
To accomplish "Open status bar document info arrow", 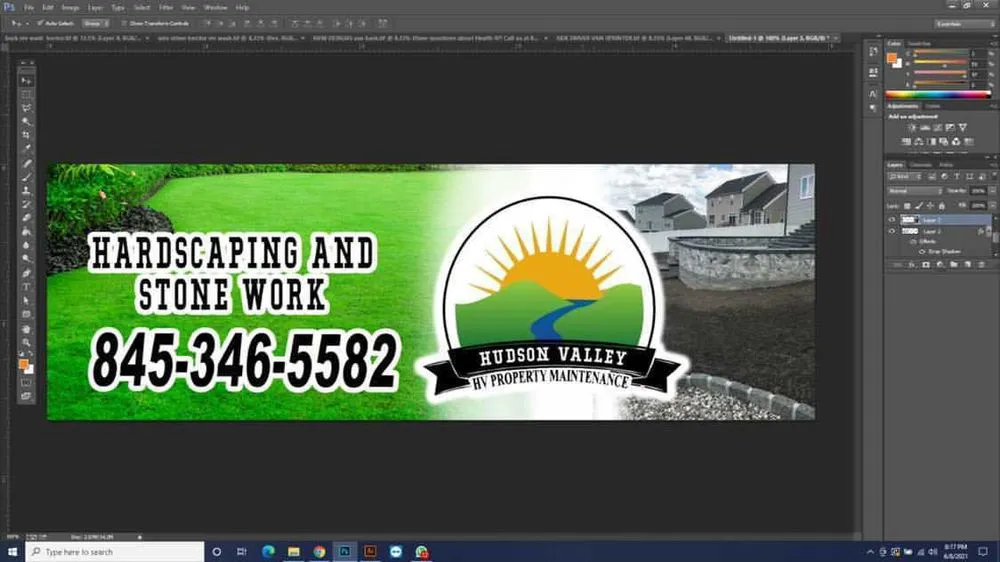I will click(x=140, y=537).
